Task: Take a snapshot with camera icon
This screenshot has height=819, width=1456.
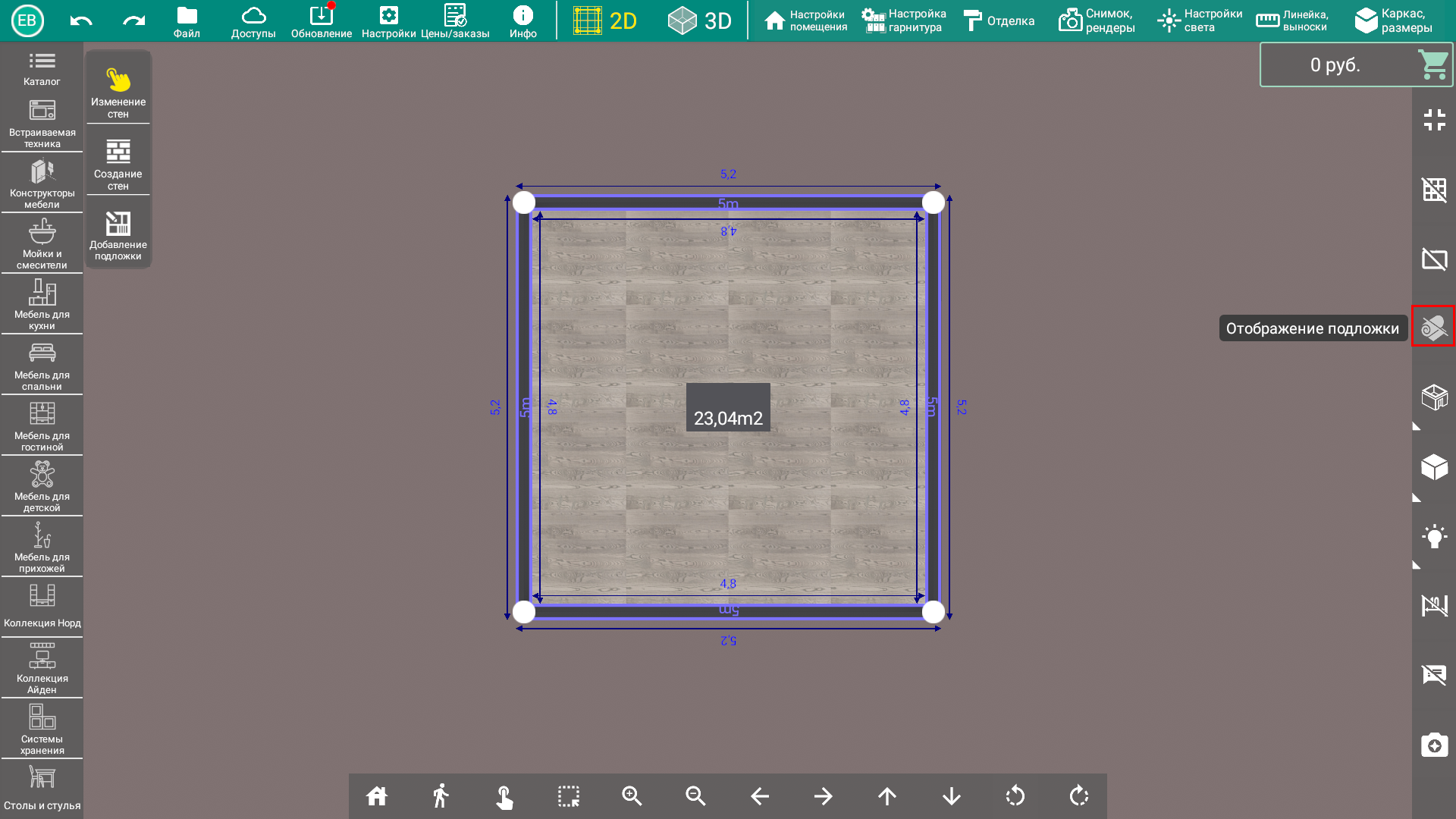Action: (x=1434, y=745)
